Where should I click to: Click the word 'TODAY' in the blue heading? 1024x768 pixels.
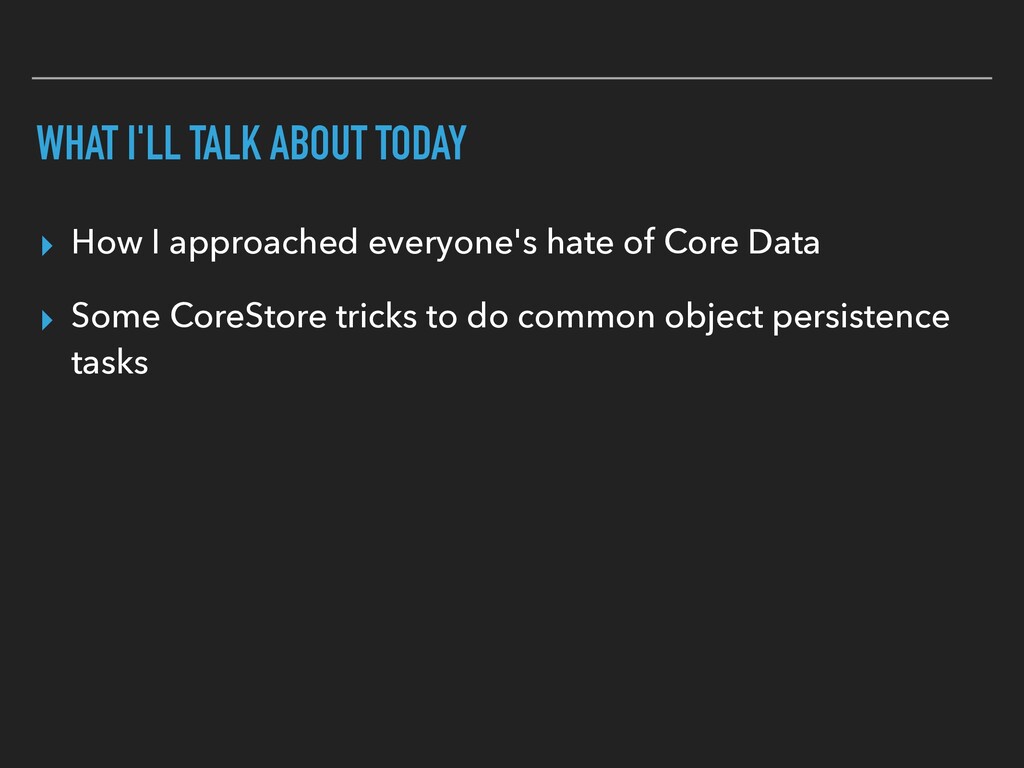421,142
